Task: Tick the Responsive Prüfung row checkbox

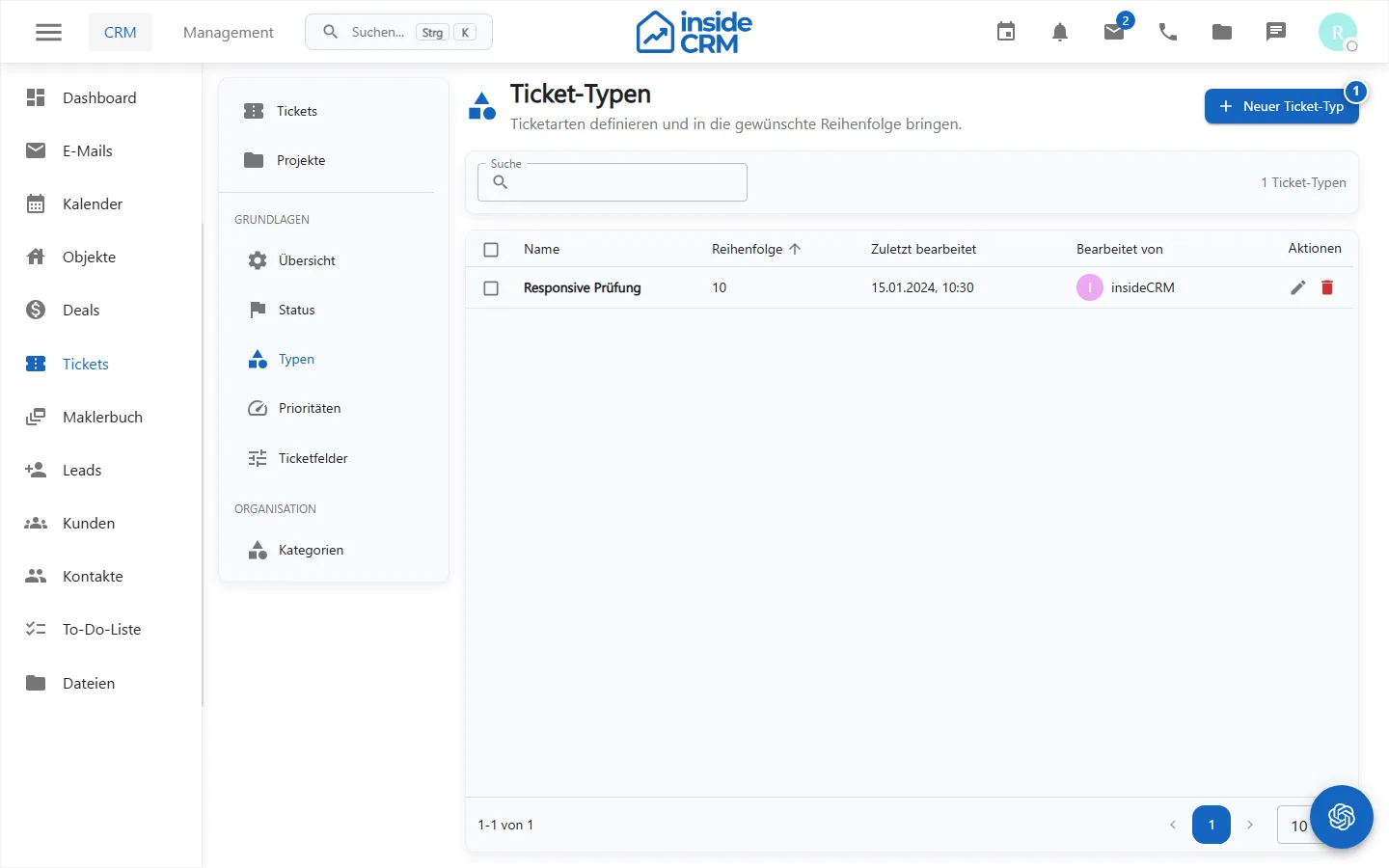Action: coord(491,288)
